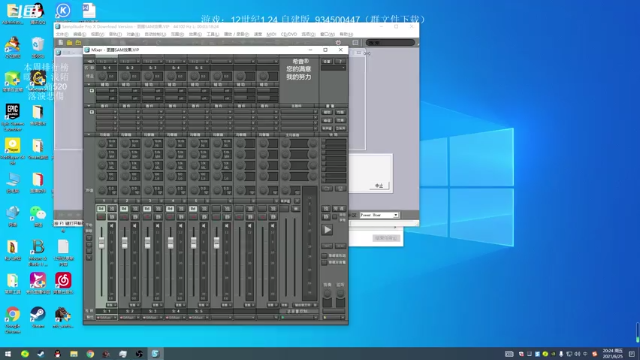Open the Recycle Bin desktop icon
Image resolution: width=640 pixels, height=360 pixels.
tap(38, 48)
